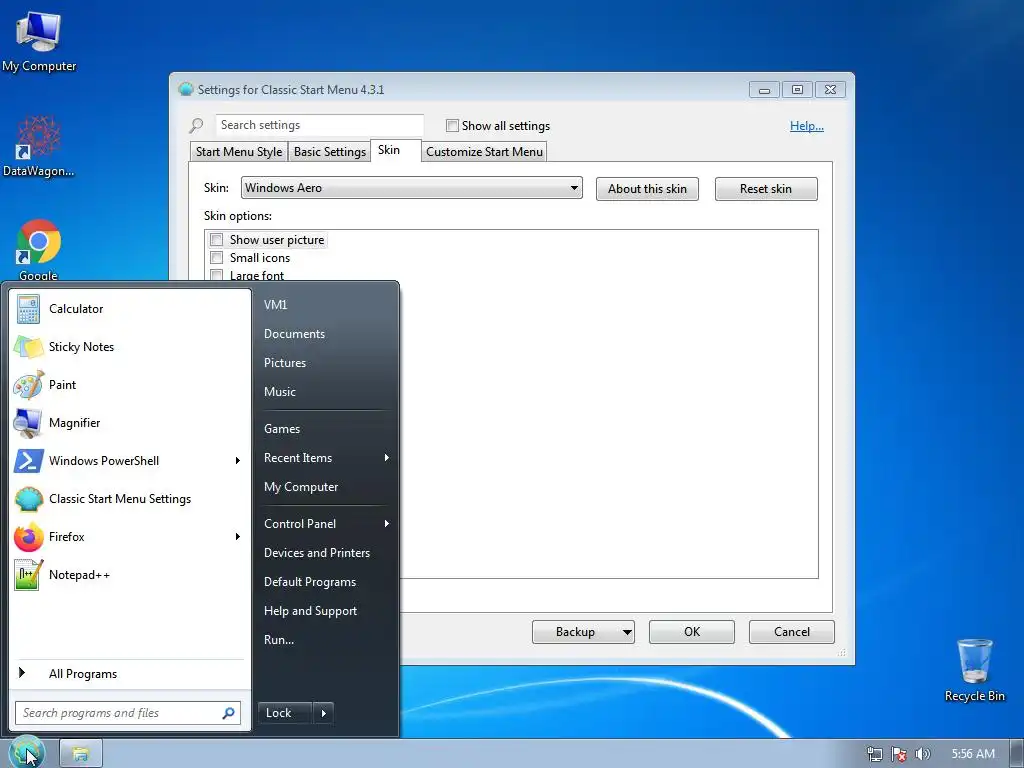Open the Skin dropdown showing Windows Aero
1024x768 pixels.
pyautogui.click(x=411, y=188)
